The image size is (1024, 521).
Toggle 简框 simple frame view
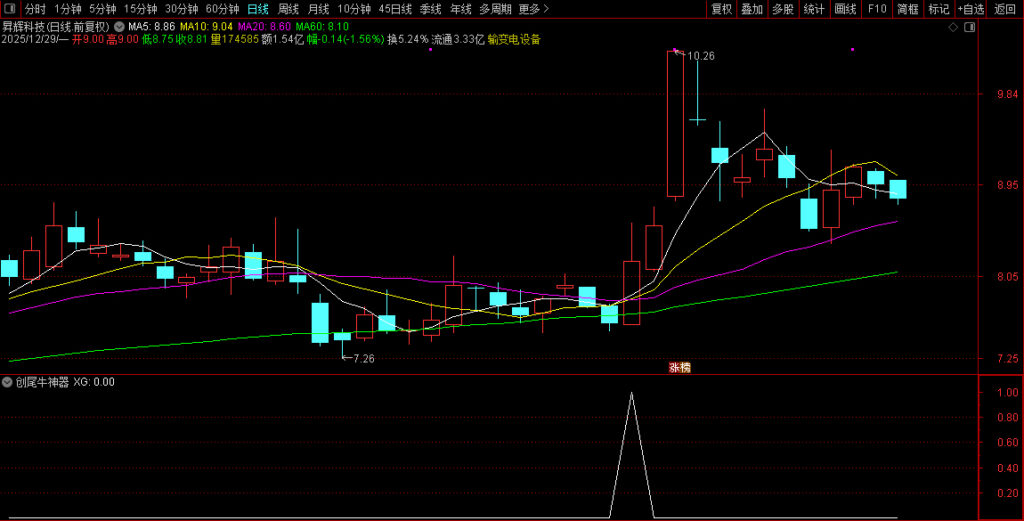(x=907, y=9)
